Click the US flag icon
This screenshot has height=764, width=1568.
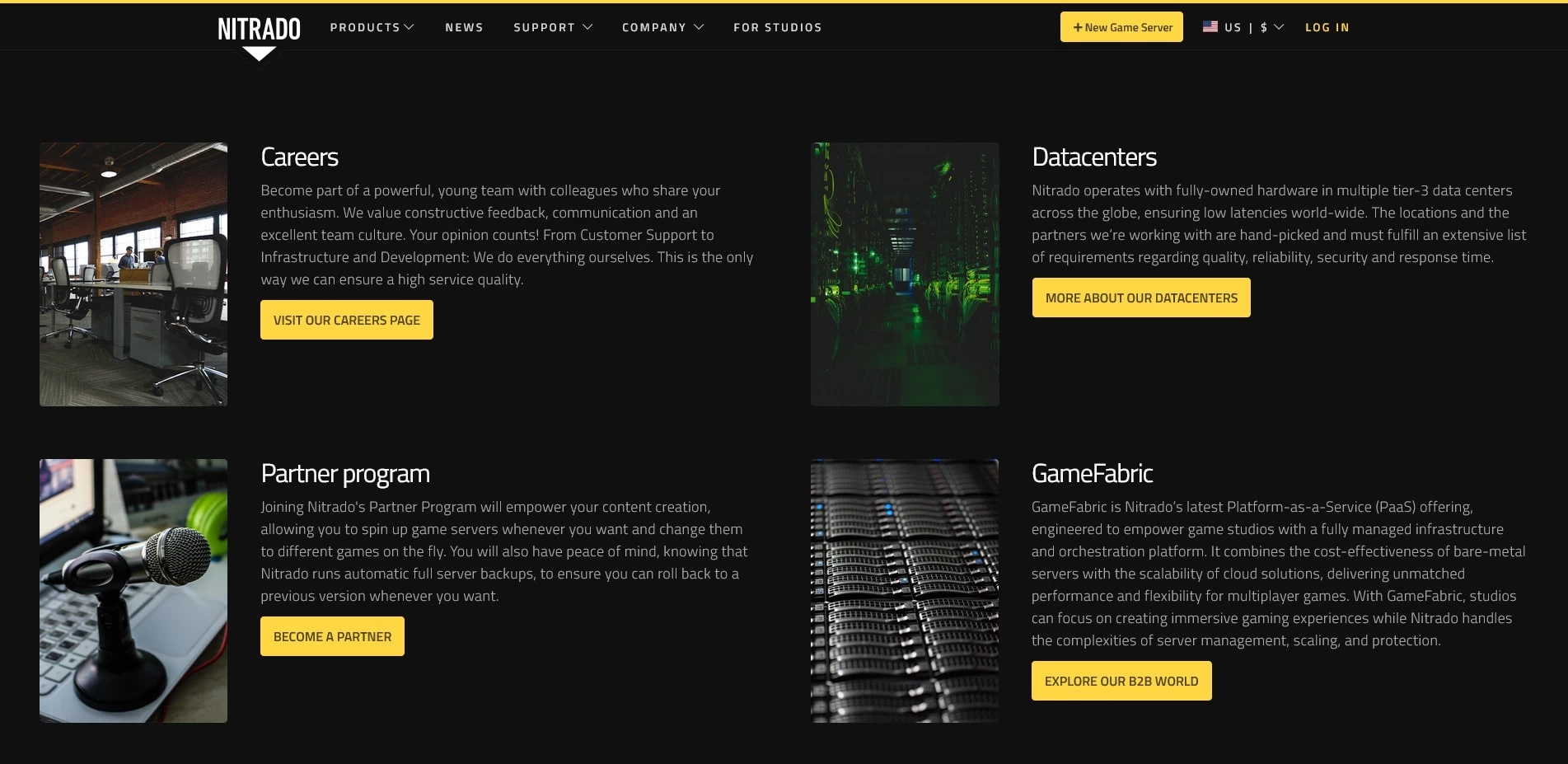[x=1210, y=26]
